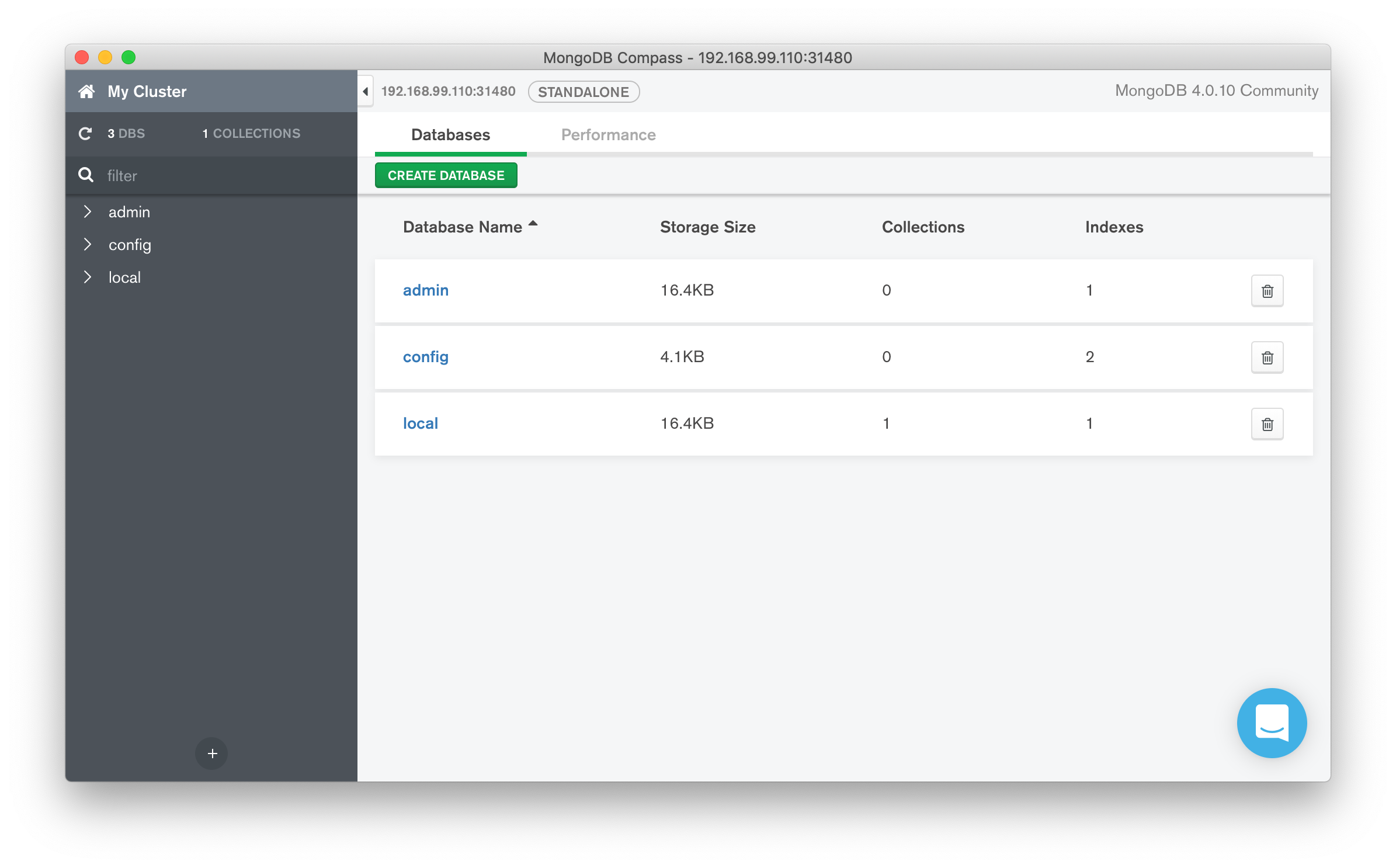The image size is (1396, 868).
Task: Click inside the filter input field
Action: [175, 175]
